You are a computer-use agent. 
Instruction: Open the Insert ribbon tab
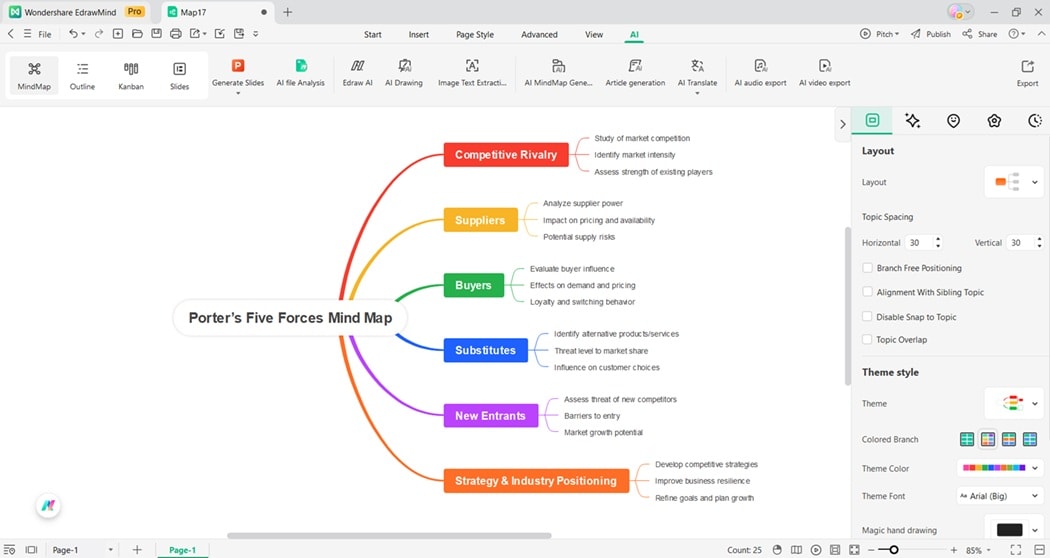pos(419,35)
